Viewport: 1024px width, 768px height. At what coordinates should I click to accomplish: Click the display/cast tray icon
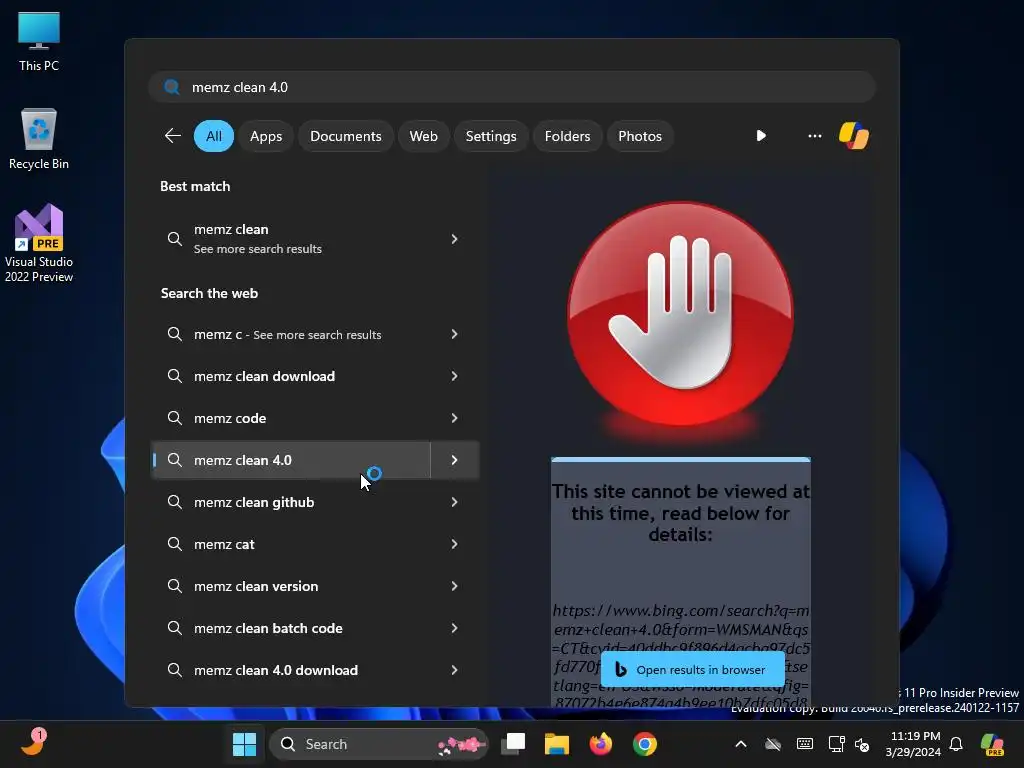click(x=836, y=744)
